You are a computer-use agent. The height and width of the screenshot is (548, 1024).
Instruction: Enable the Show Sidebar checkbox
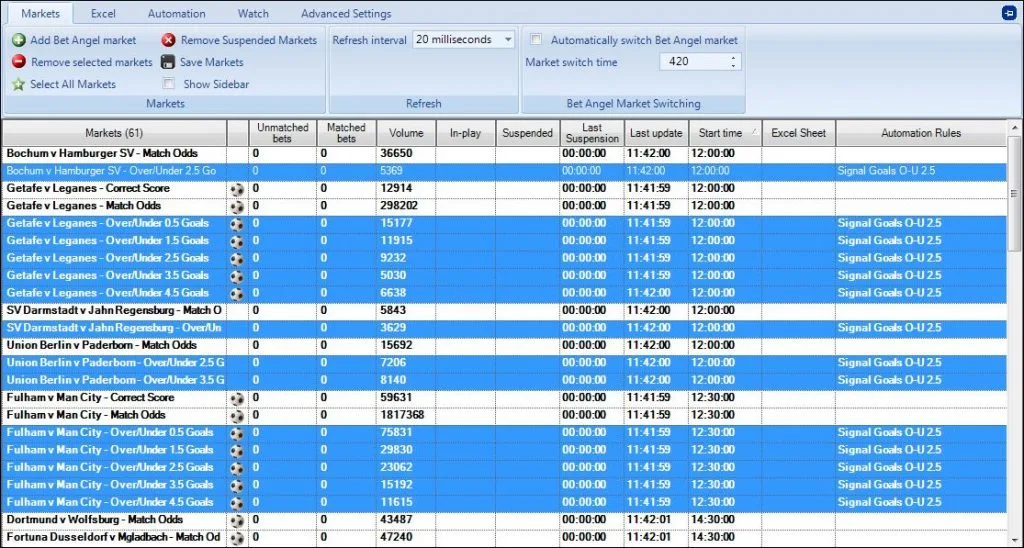coord(169,84)
